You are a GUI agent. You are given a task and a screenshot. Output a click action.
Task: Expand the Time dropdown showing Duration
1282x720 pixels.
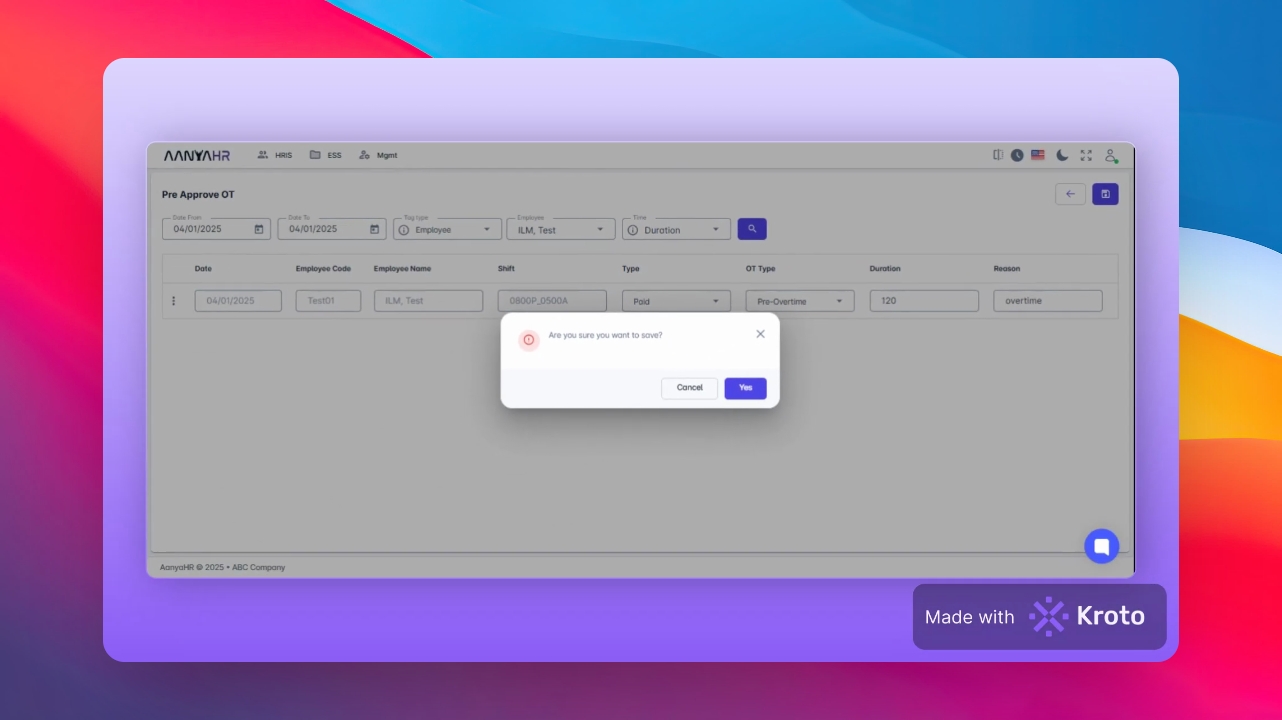click(x=676, y=229)
